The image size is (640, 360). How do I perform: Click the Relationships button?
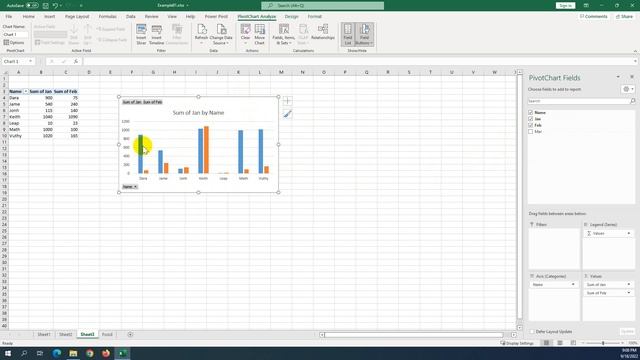(323, 32)
